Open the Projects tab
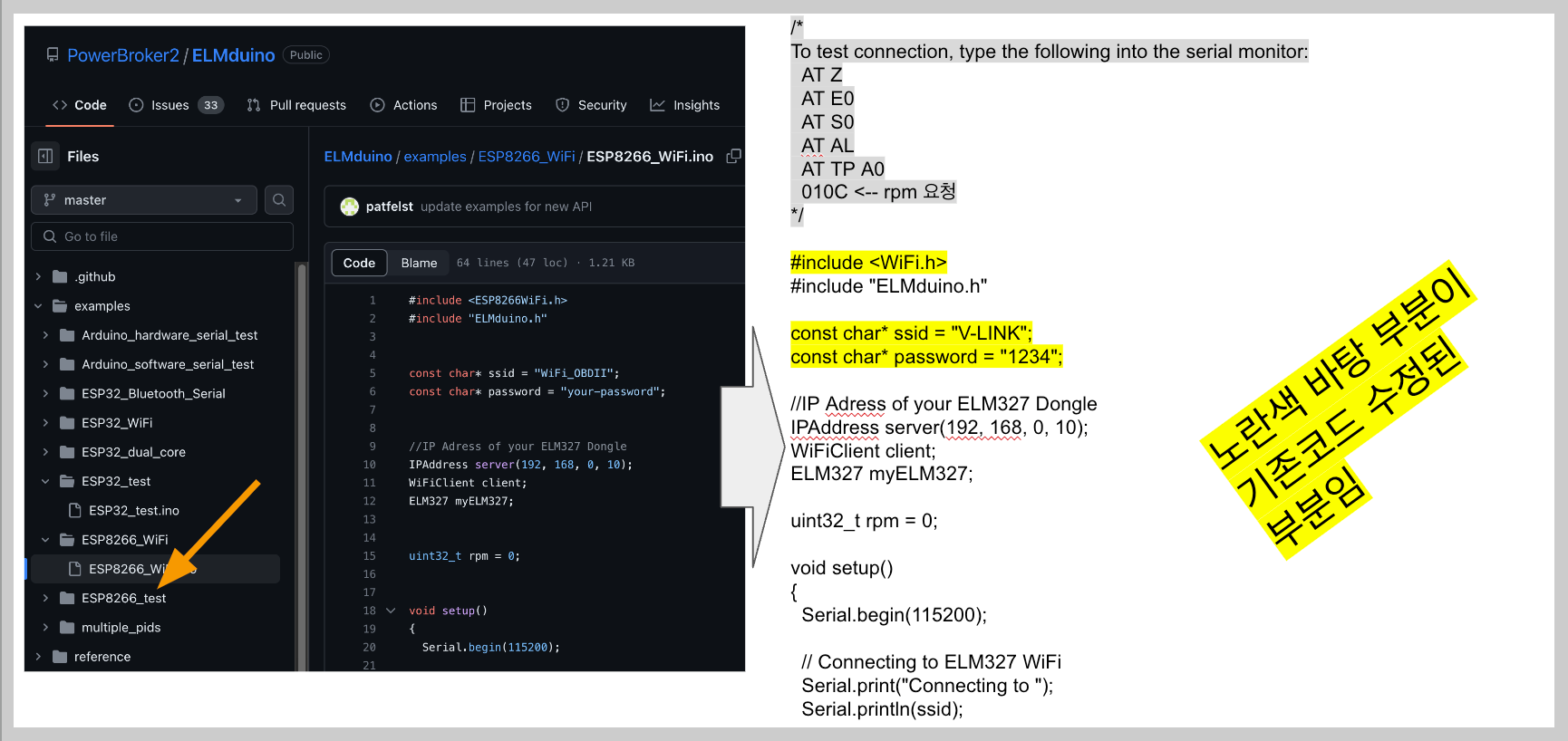This screenshot has width=1568, height=741. pyautogui.click(x=496, y=105)
